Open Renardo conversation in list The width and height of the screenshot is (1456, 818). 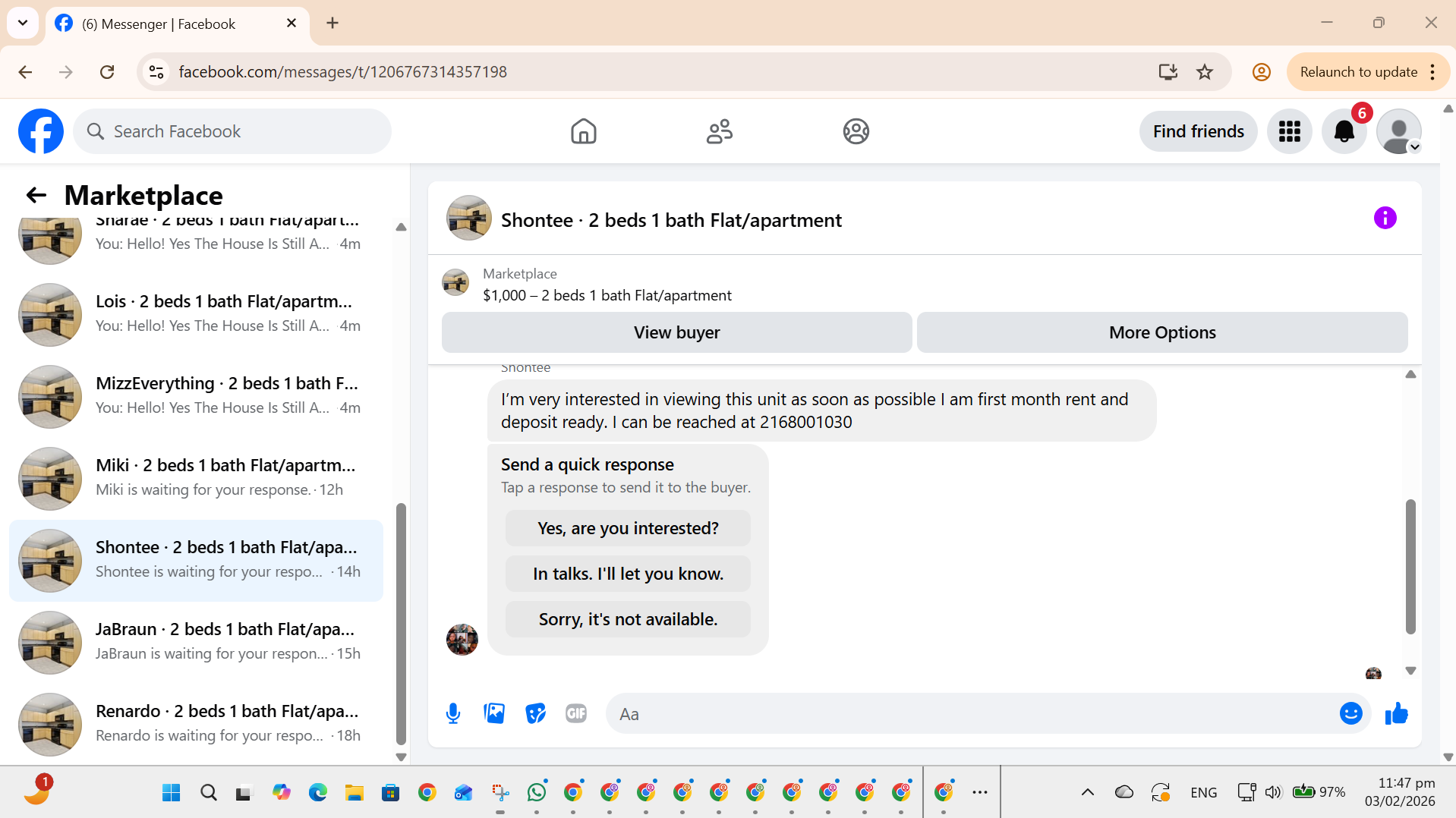click(x=196, y=724)
